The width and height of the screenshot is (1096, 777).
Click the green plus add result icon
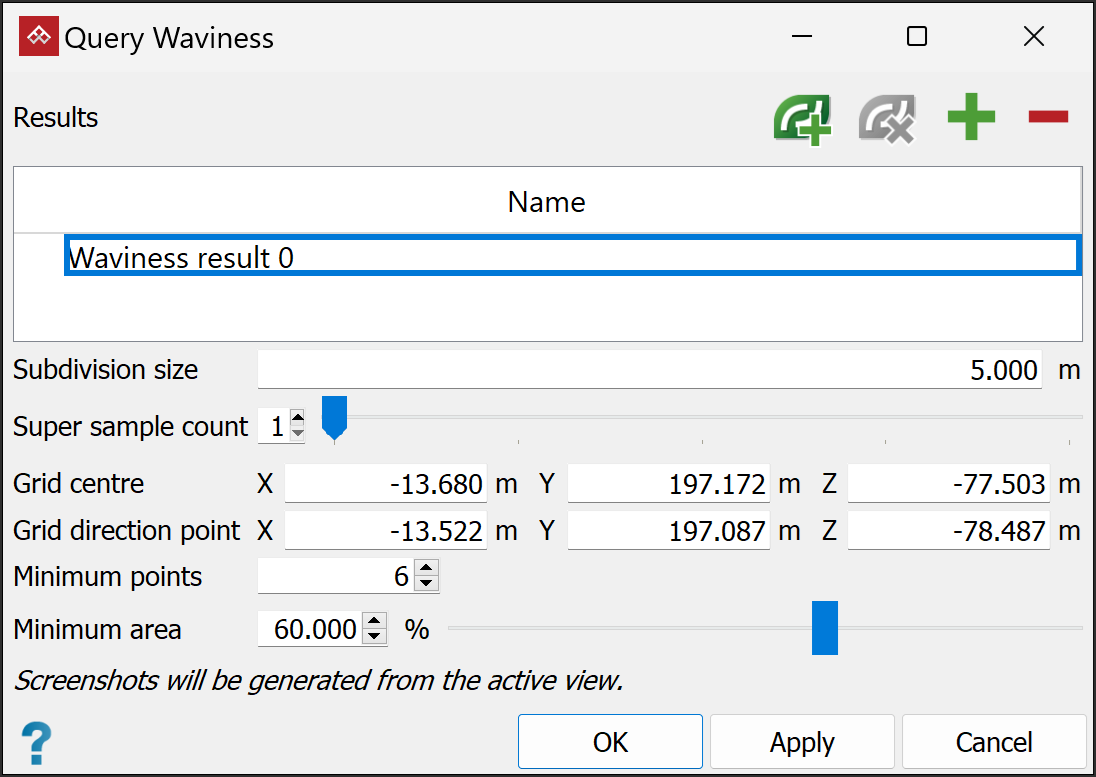(971, 118)
